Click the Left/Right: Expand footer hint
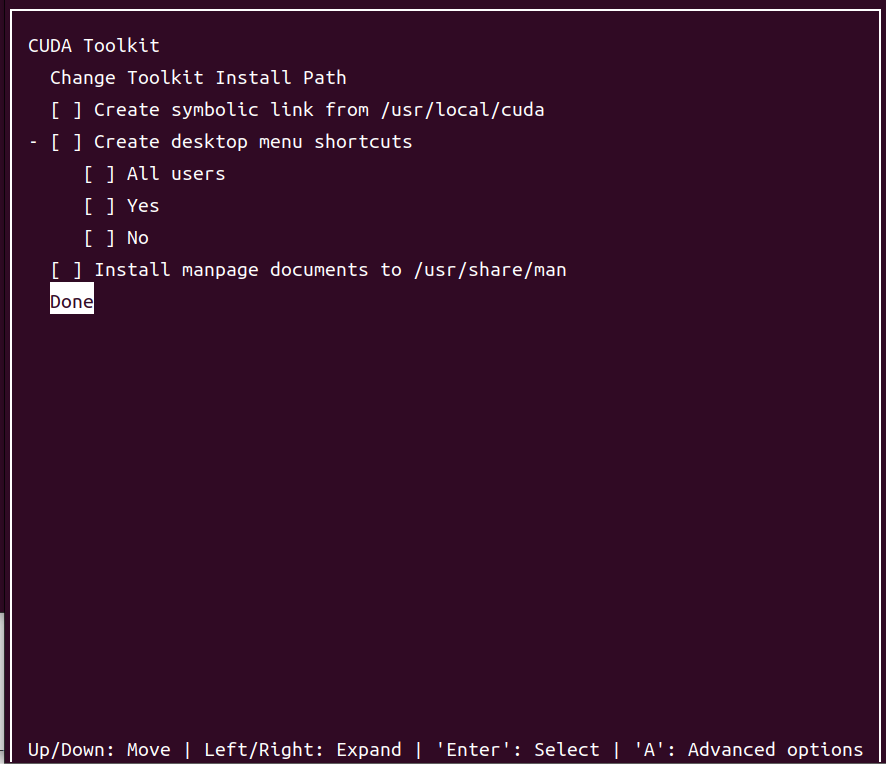Image resolution: width=886 pixels, height=764 pixels. [303, 750]
